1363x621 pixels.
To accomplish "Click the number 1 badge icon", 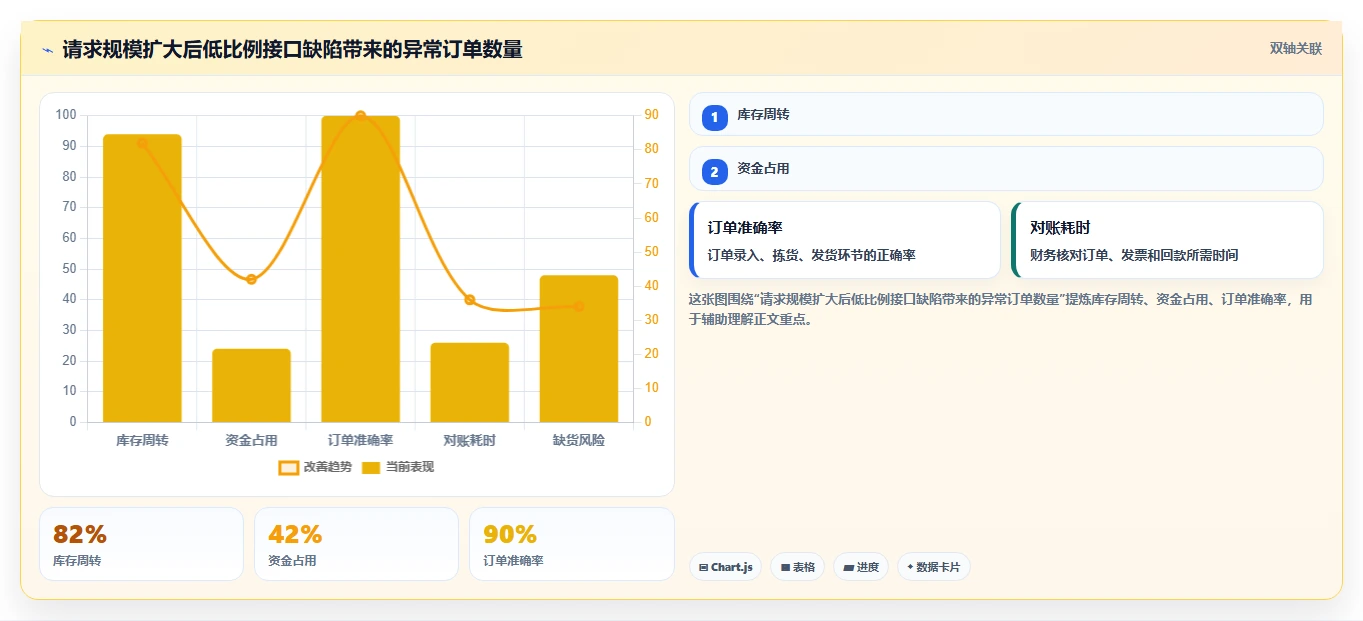I will 714,118.
